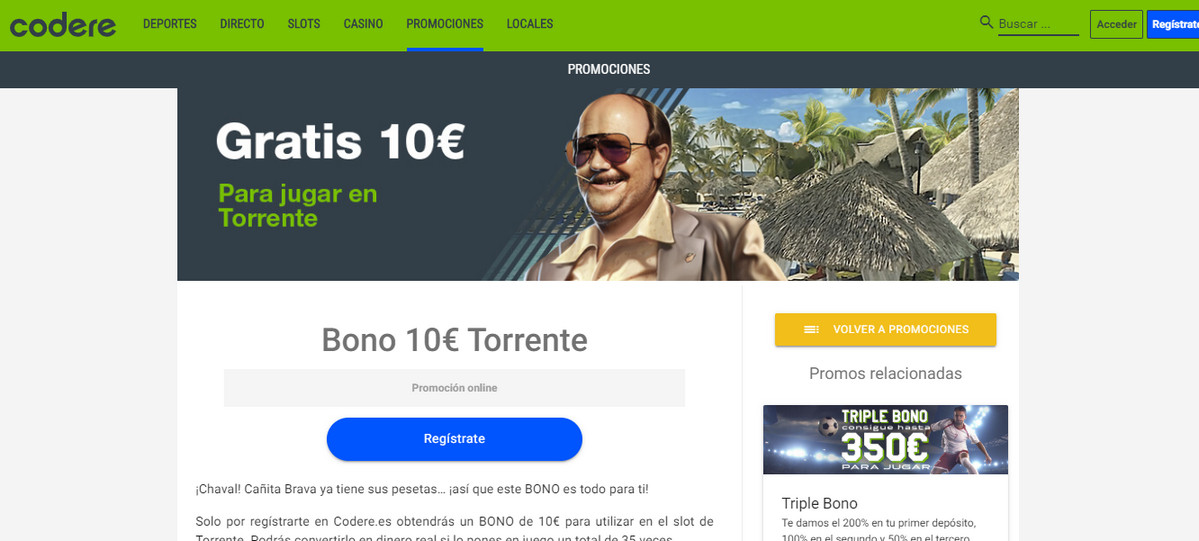This screenshot has height=541, width=1199.
Task: Open the Directo section
Action: [x=242, y=24]
